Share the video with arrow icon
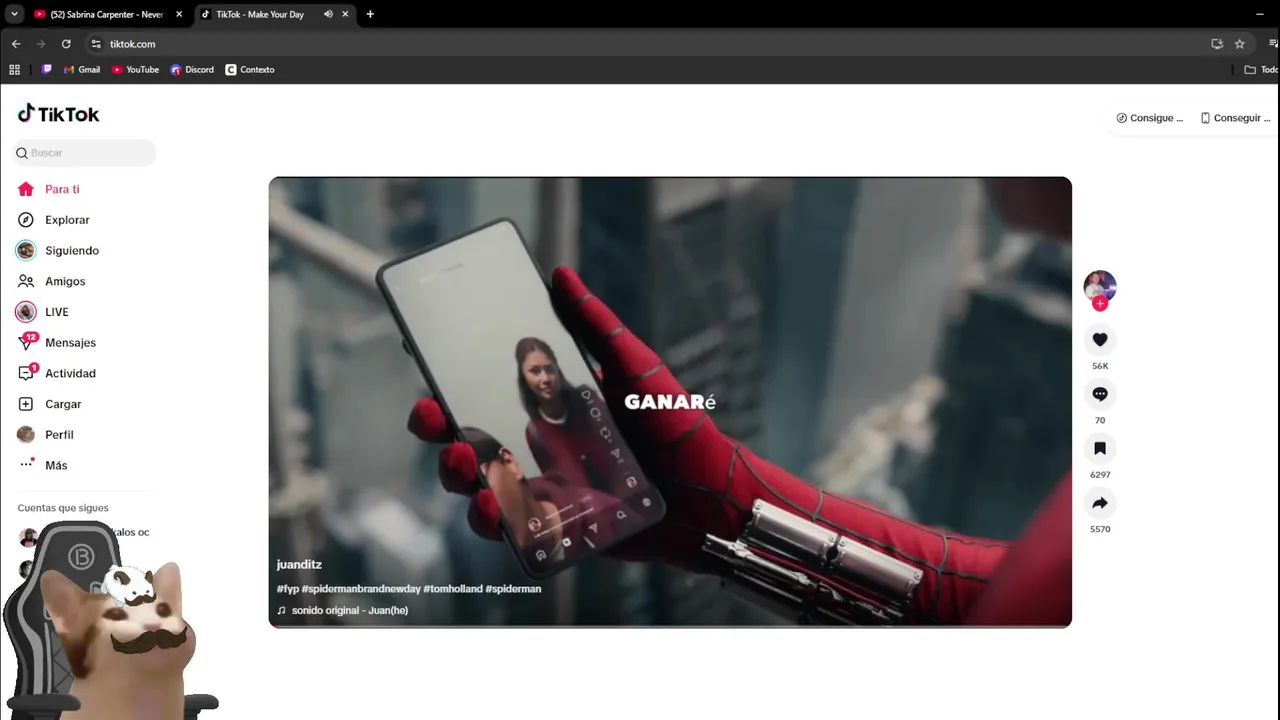This screenshot has height=720, width=1280. click(1100, 503)
